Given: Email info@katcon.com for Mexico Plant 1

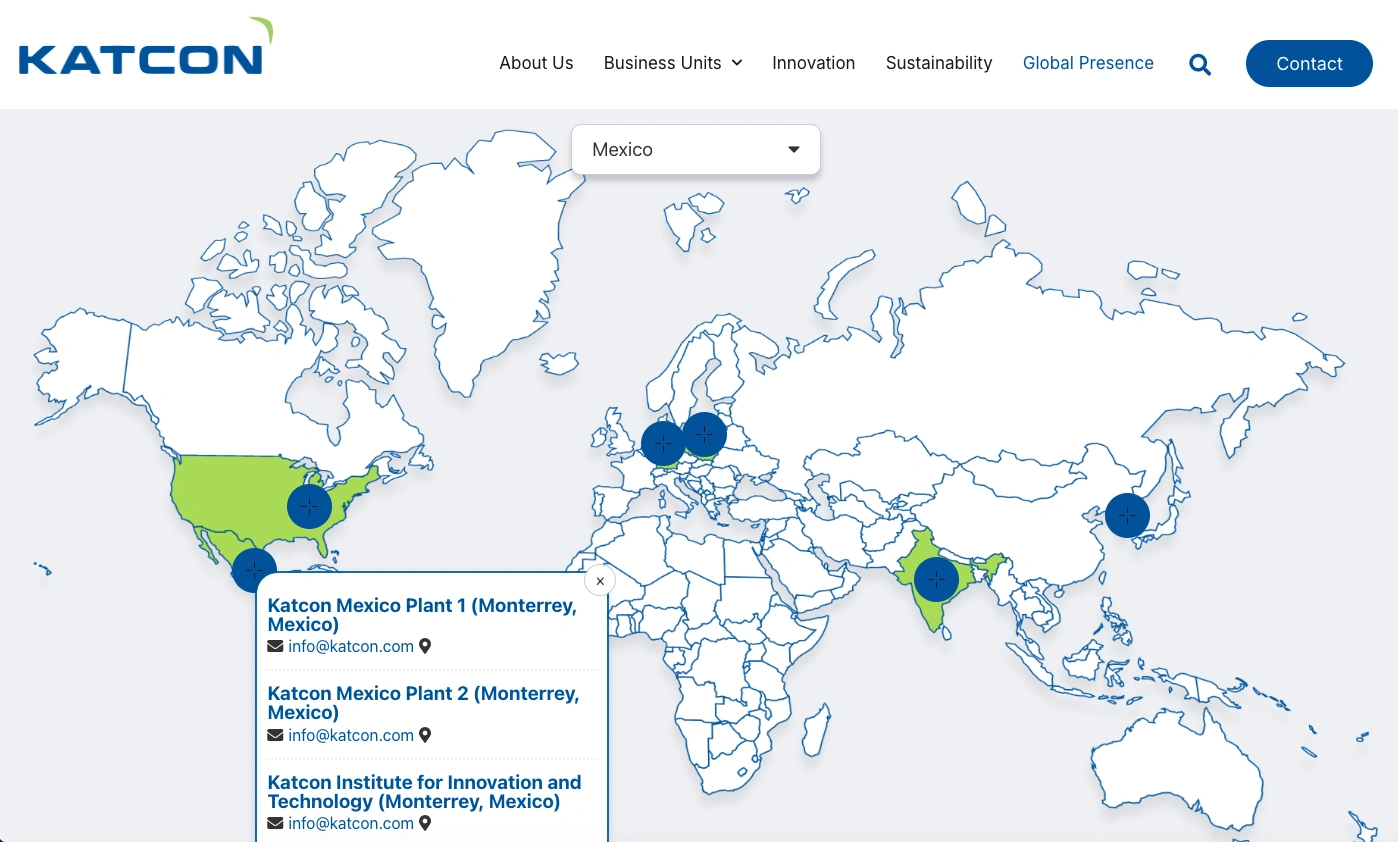Looking at the screenshot, I should point(351,647).
